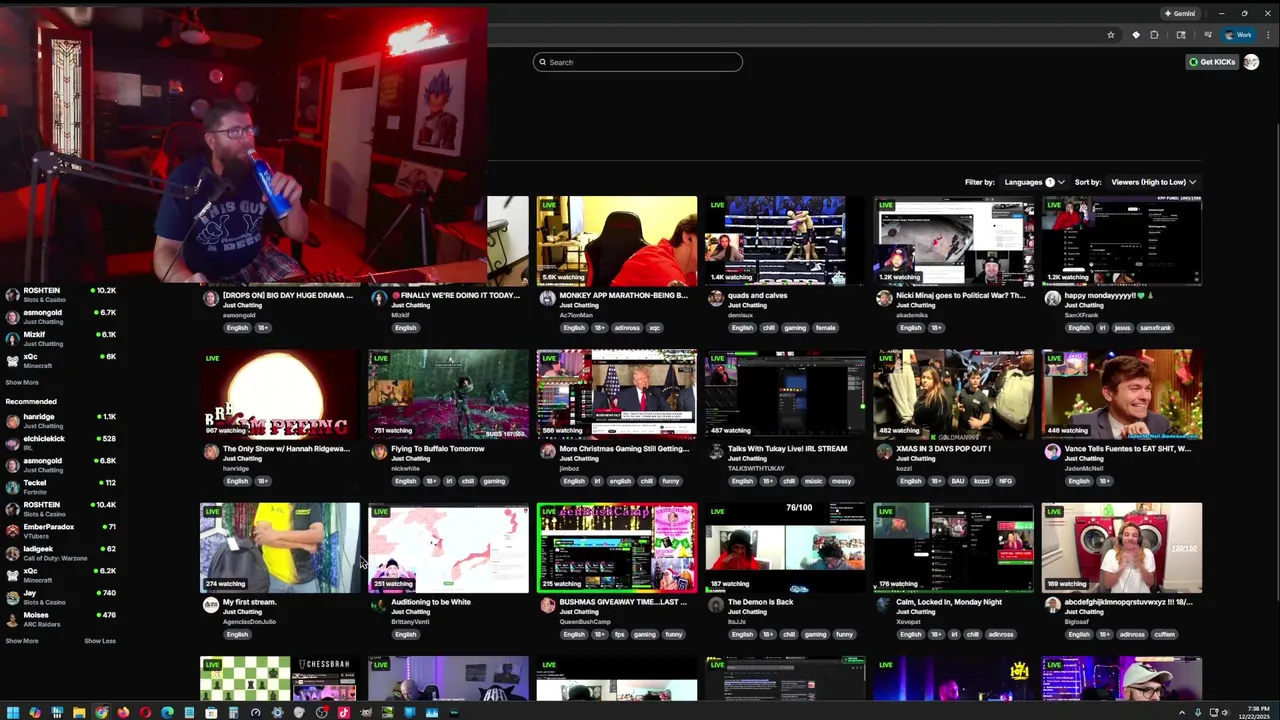Select NFG tag under XMAS IN 3 DAYS
Image resolution: width=1280 pixels, height=720 pixels.
[x=1005, y=481]
